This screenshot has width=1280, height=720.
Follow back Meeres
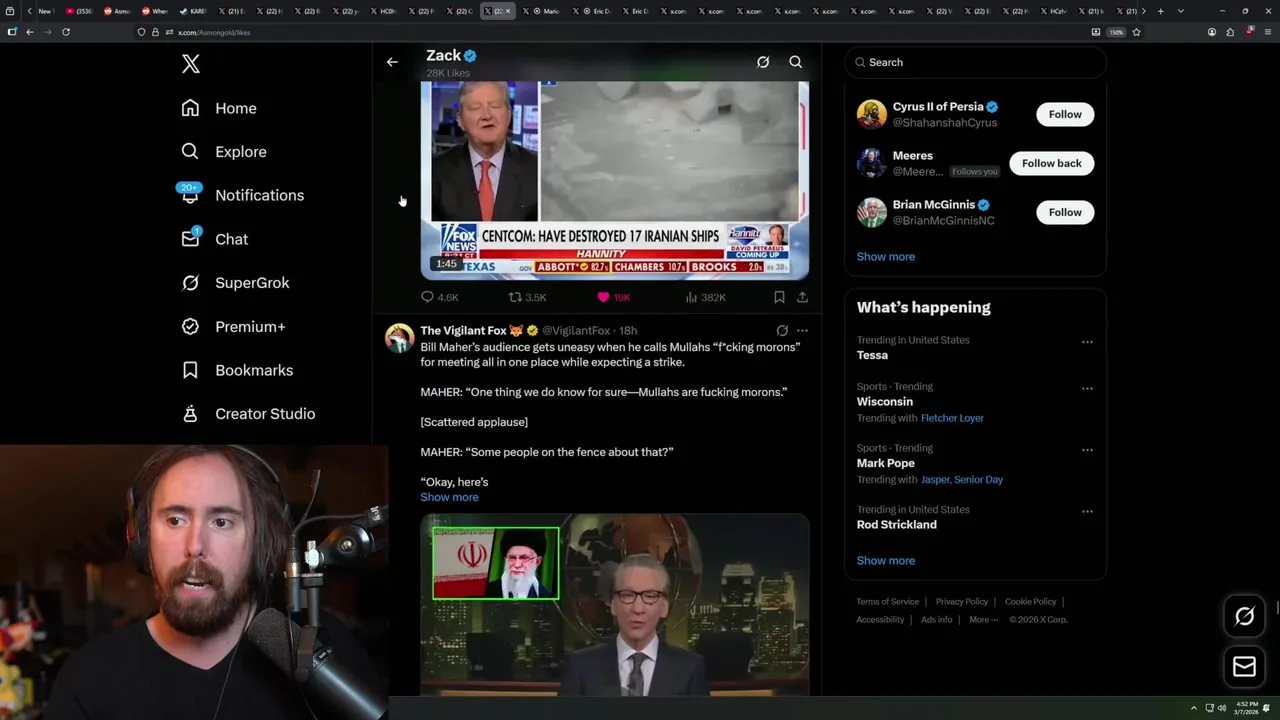pyautogui.click(x=1051, y=163)
